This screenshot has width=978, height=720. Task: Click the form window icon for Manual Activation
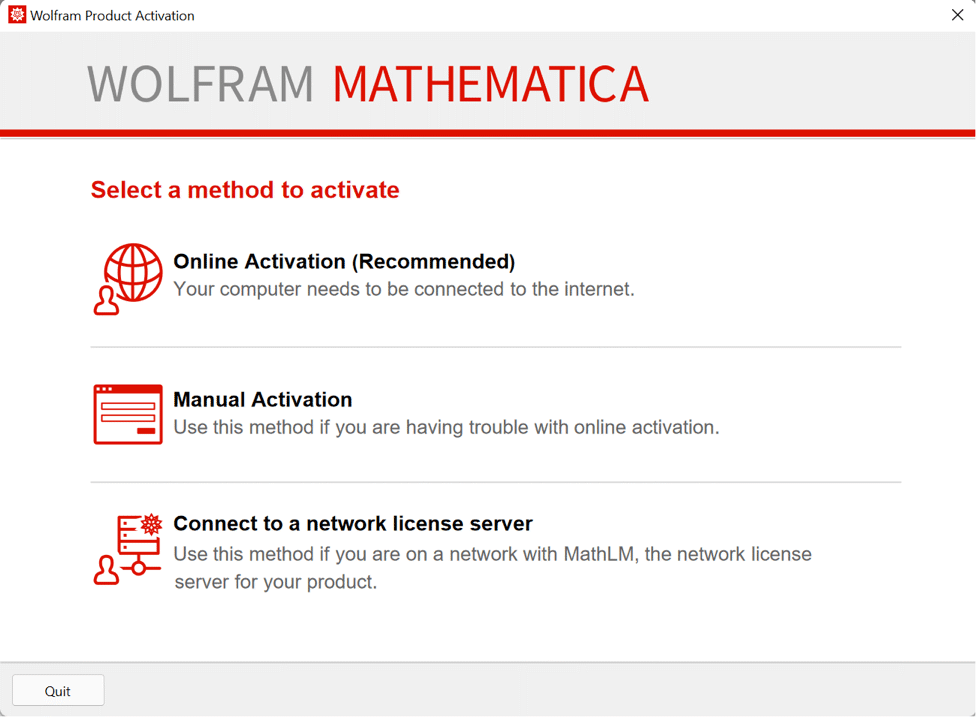click(127, 412)
